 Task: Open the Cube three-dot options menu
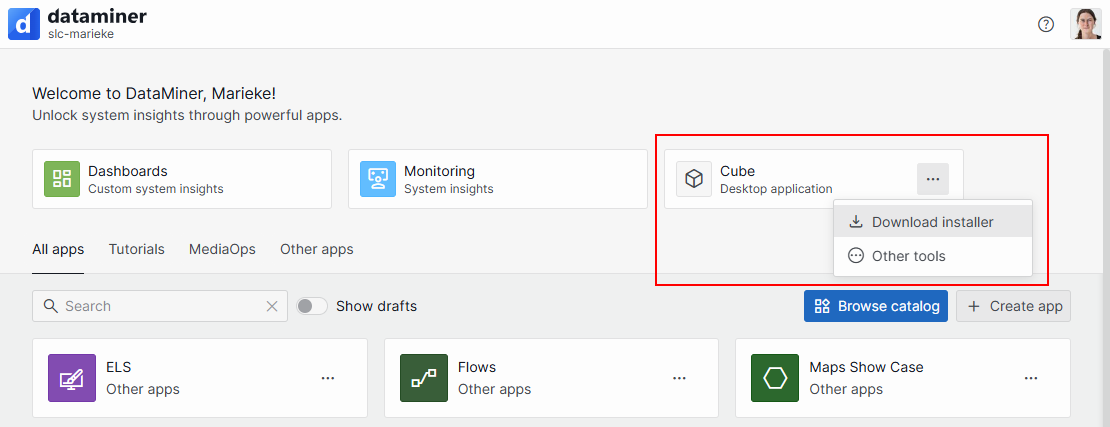tap(933, 179)
